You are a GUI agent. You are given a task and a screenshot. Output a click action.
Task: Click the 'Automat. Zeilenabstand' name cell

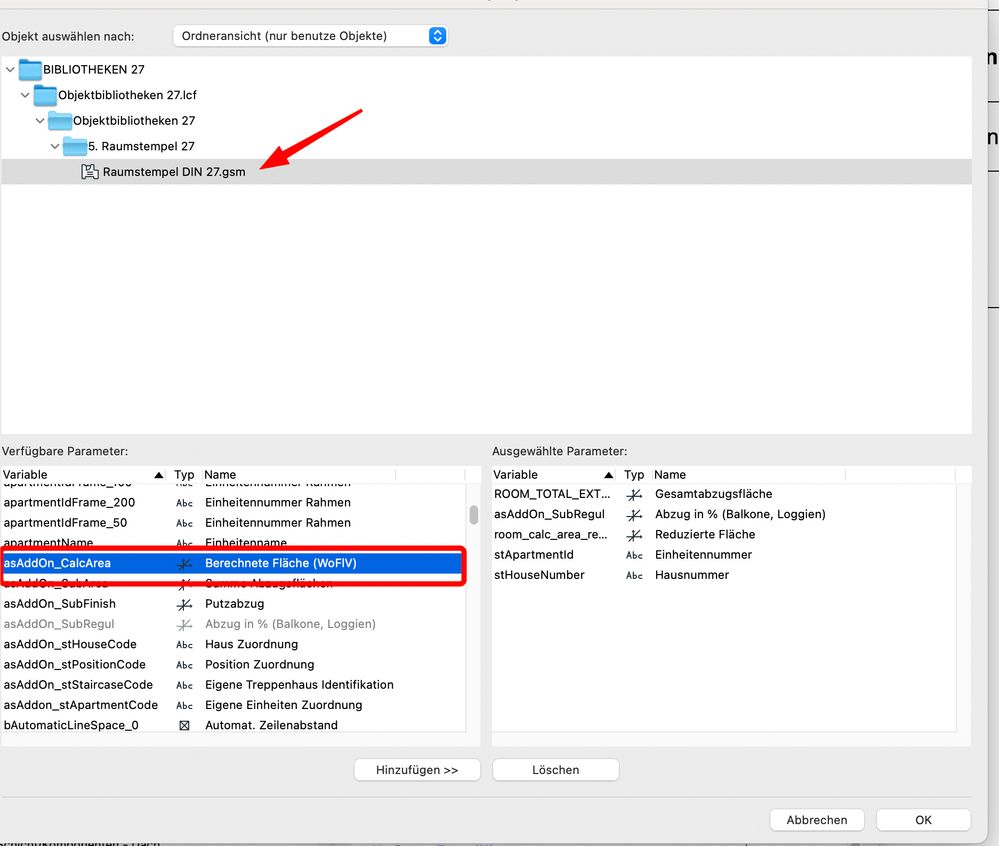click(x=271, y=726)
